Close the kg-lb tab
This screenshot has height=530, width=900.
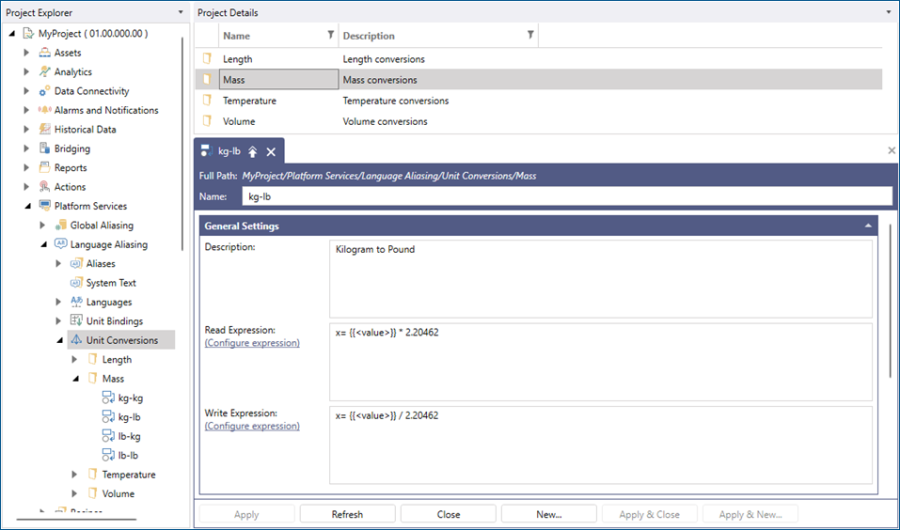pyautogui.click(x=271, y=152)
